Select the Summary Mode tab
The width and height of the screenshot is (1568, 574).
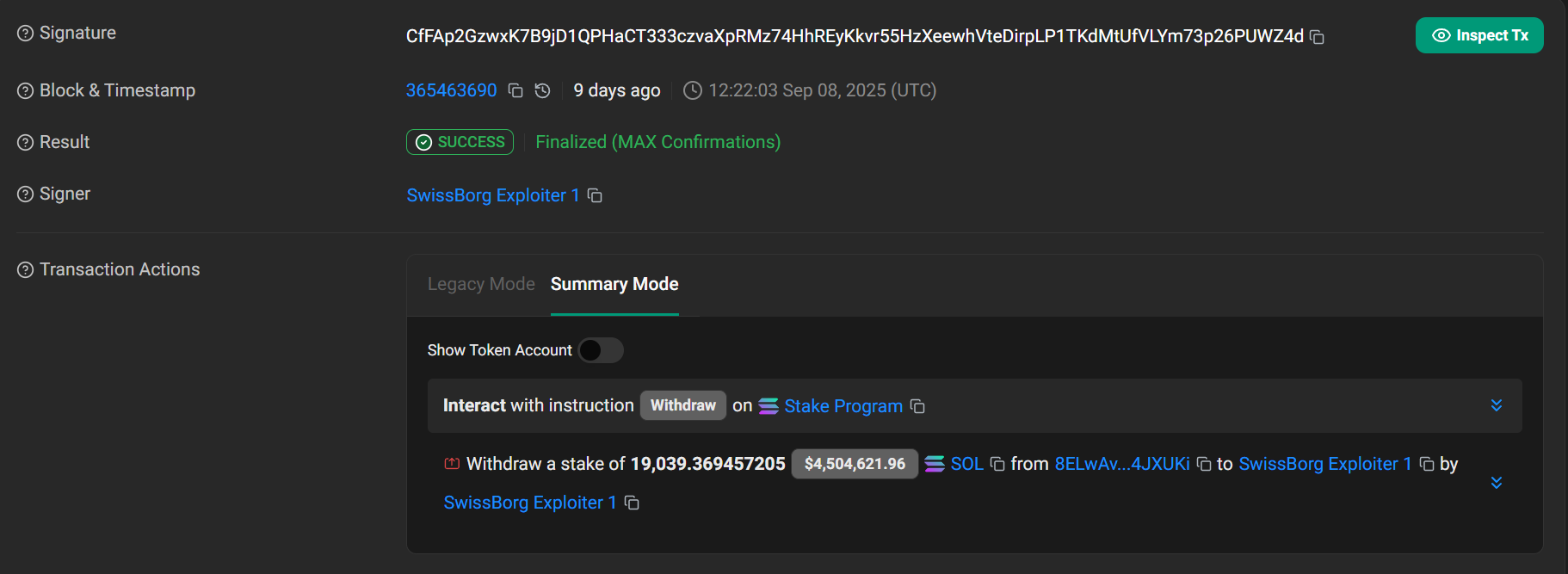614,284
